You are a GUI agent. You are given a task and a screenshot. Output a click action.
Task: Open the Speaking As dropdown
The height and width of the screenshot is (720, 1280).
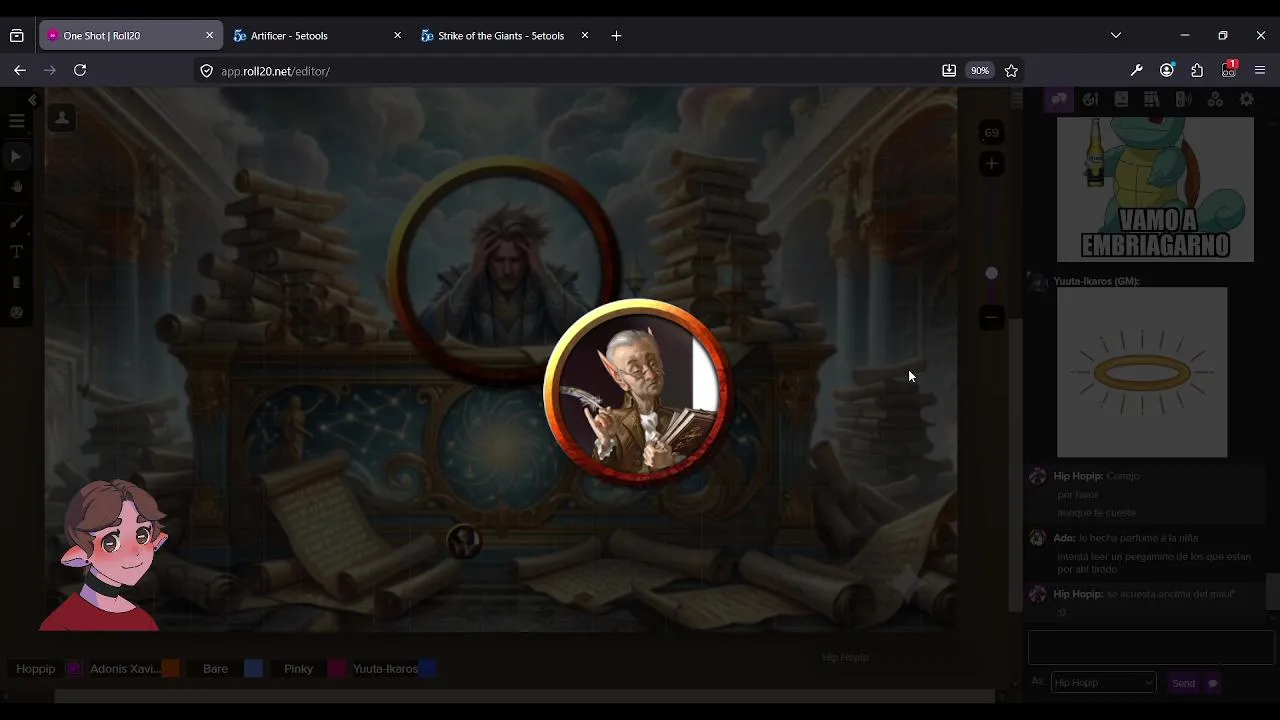tap(1103, 683)
